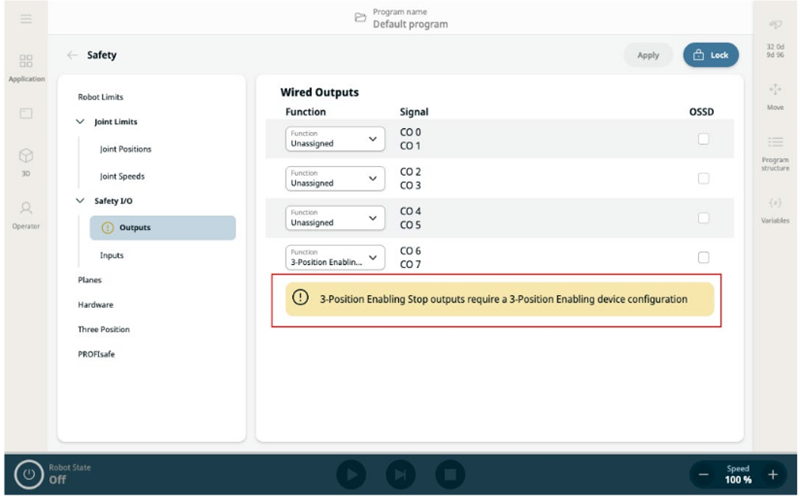800x503 pixels.
Task: Open the Program structure icon
Action: click(775, 150)
